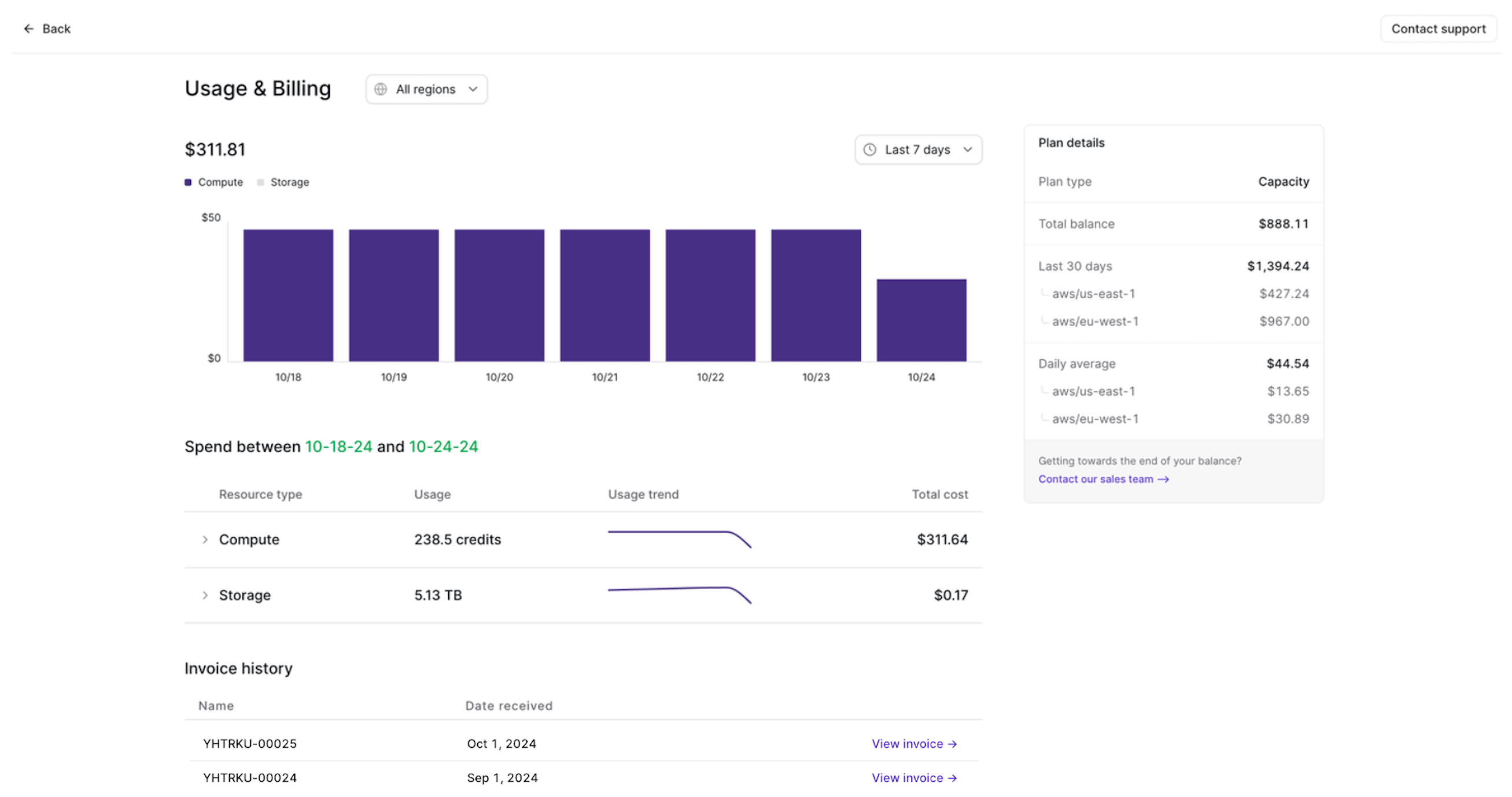Screen dimensions: 1512x797
Task: View invoice YHTRKU-00024
Action: (x=907, y=778)
